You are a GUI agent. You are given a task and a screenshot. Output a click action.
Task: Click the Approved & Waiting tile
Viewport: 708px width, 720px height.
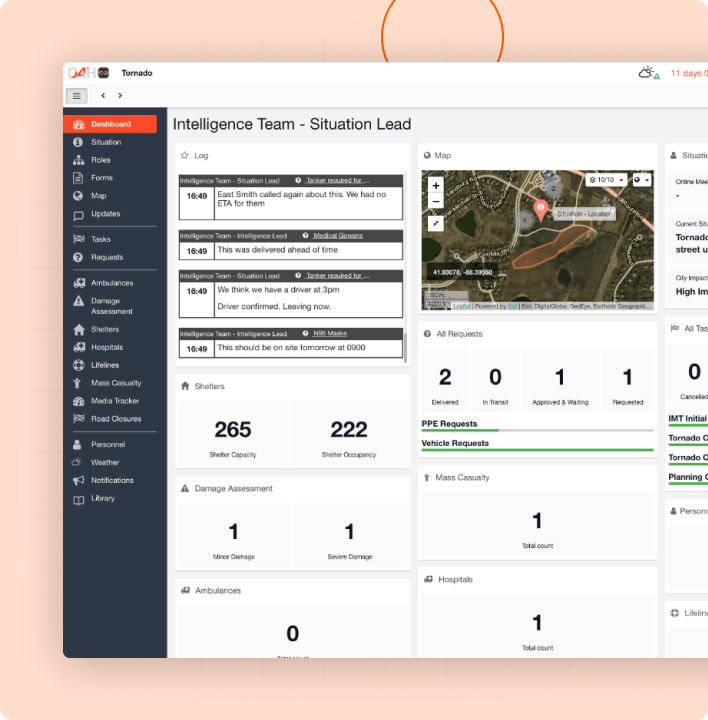pyautogui.click(x=560, y=381)
